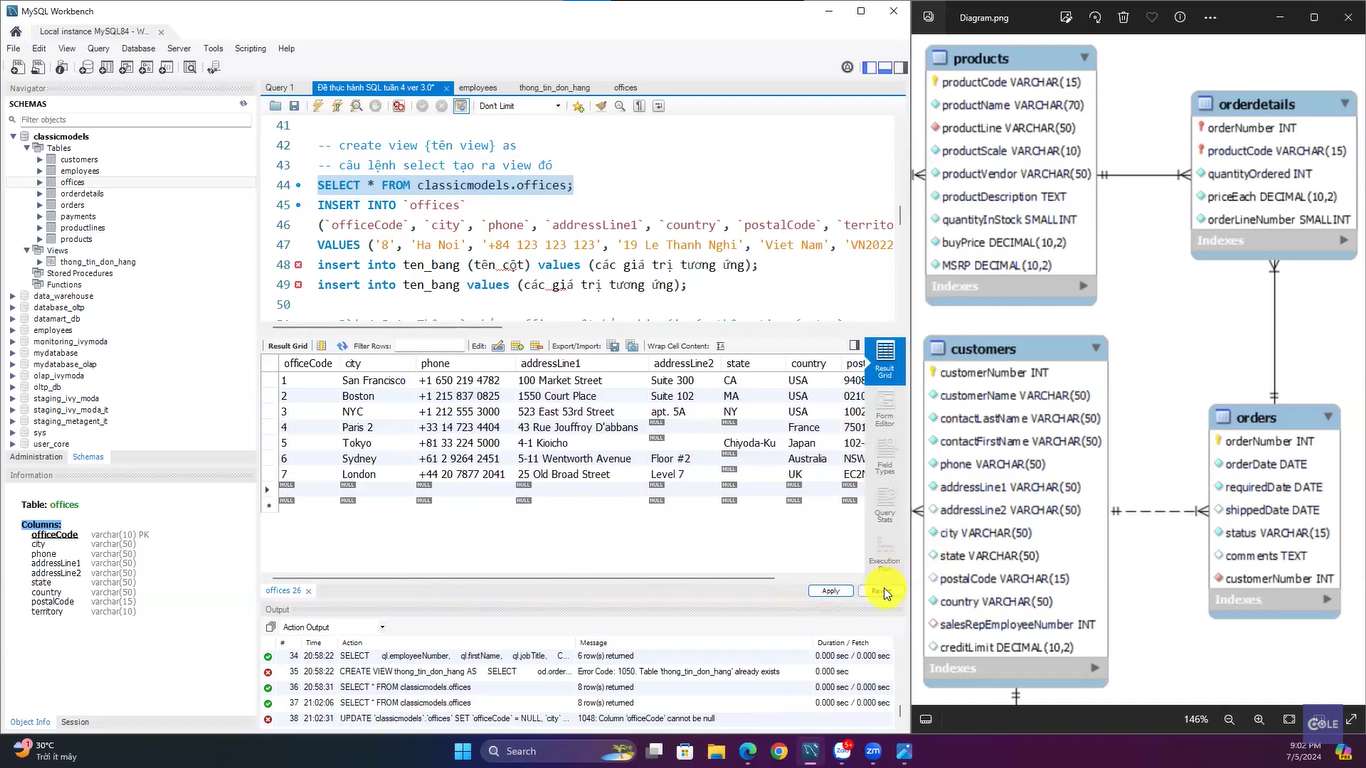This screenshot has height=768, width=1366.
Task: Open the schema inspector icon in main toolbar
Action: [x=62, y=68]
